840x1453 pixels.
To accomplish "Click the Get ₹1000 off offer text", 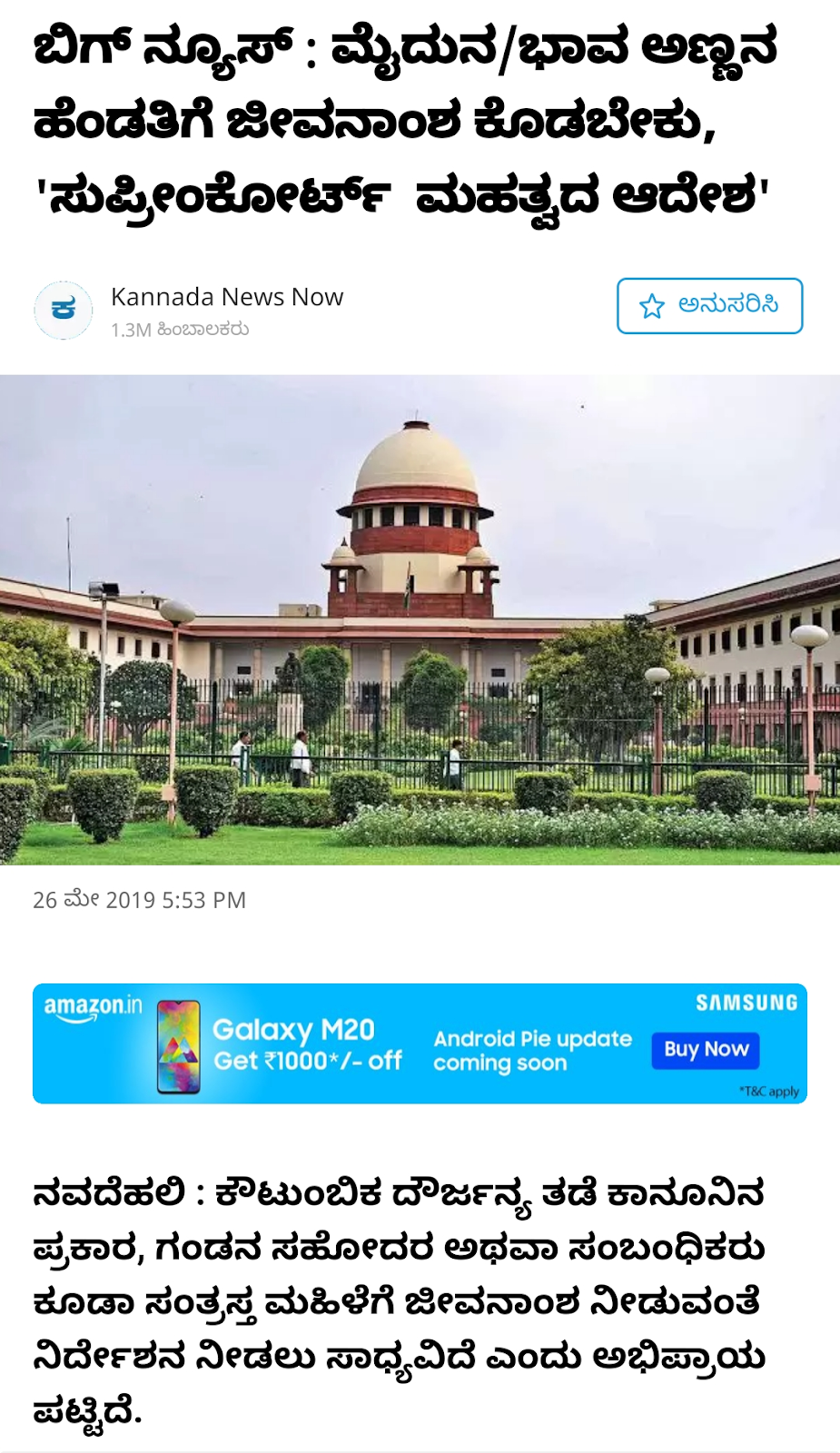I will tap(308, 1061).
